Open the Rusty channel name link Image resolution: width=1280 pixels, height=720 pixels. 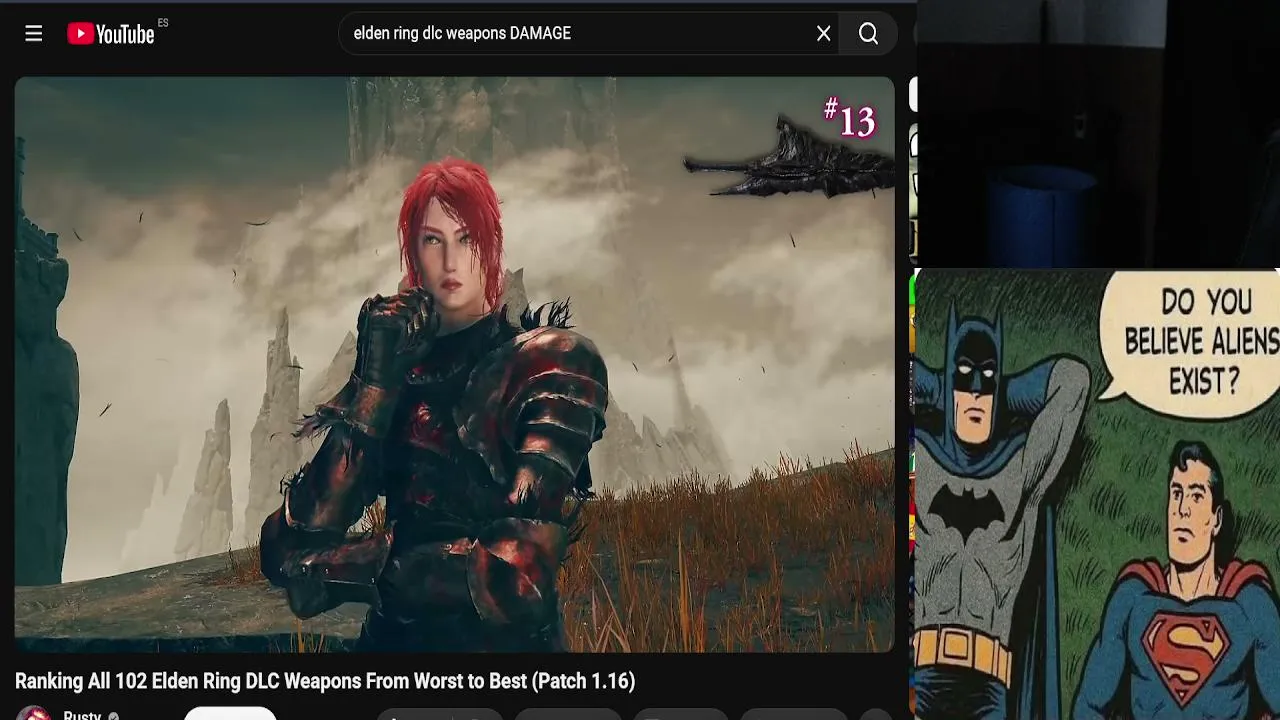pos(82,715)
